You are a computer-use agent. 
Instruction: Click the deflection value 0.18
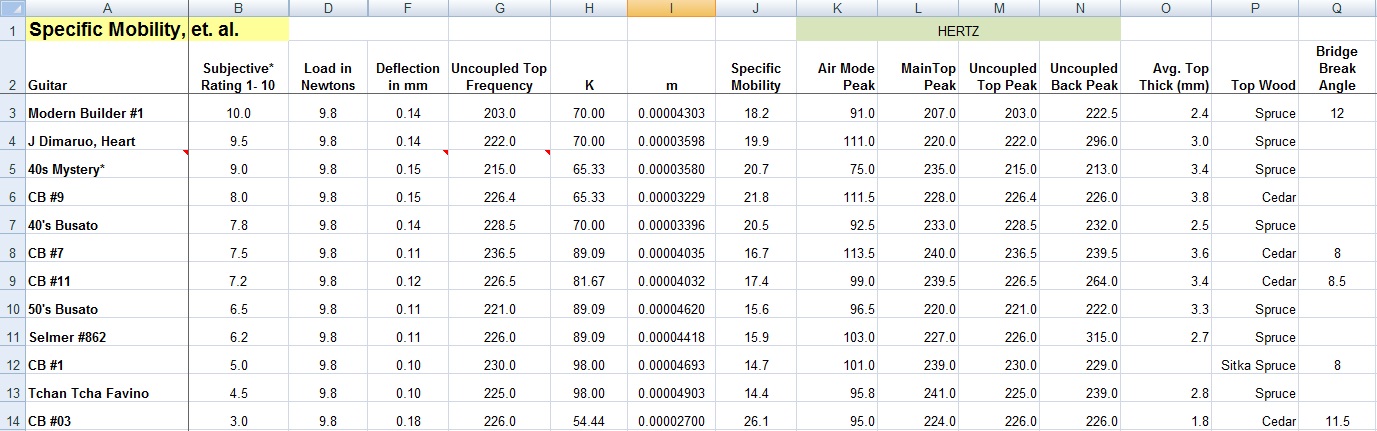pos(408,421)
